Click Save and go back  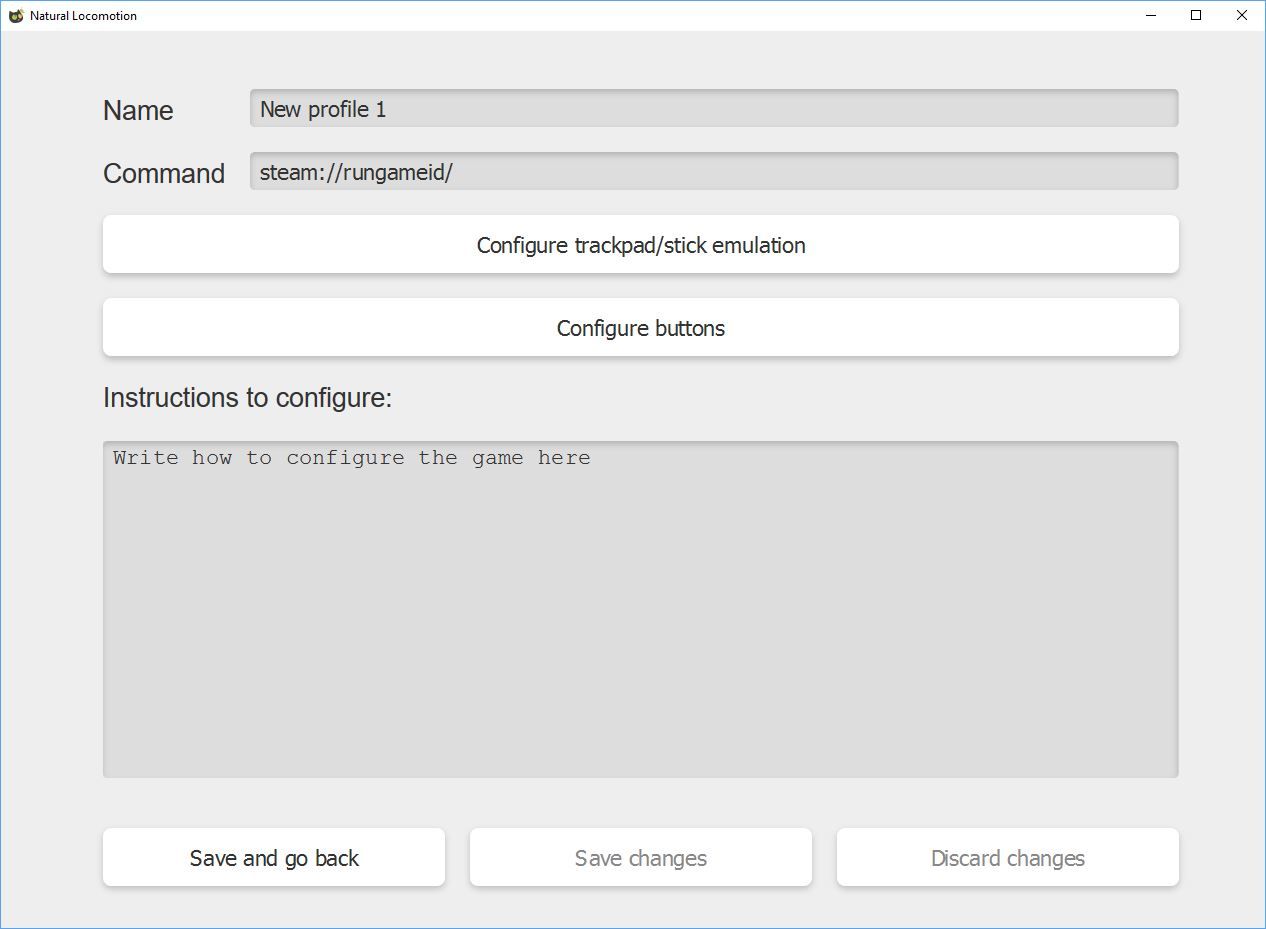274,858
